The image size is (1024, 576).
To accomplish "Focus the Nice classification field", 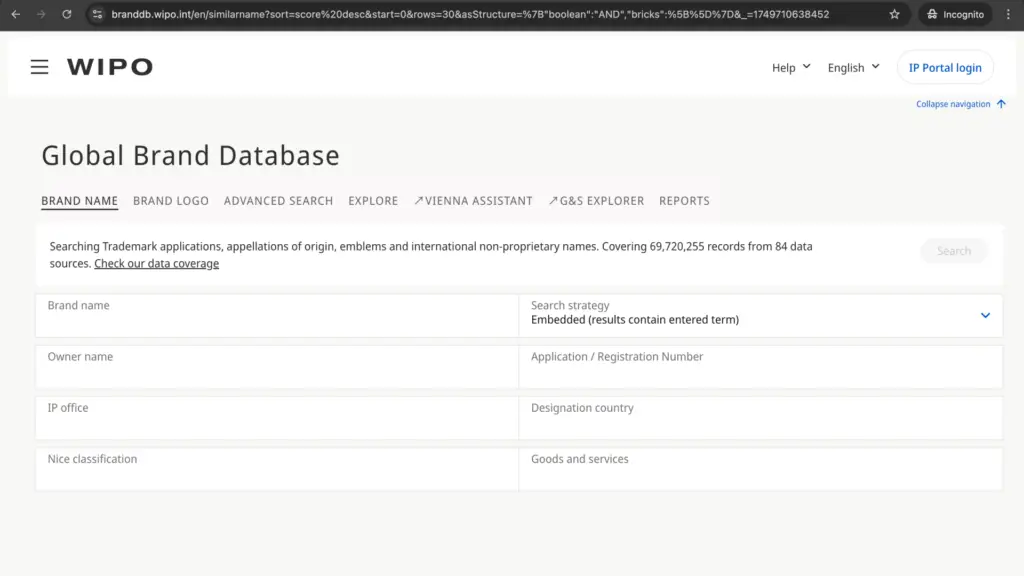I will (277, 469).
